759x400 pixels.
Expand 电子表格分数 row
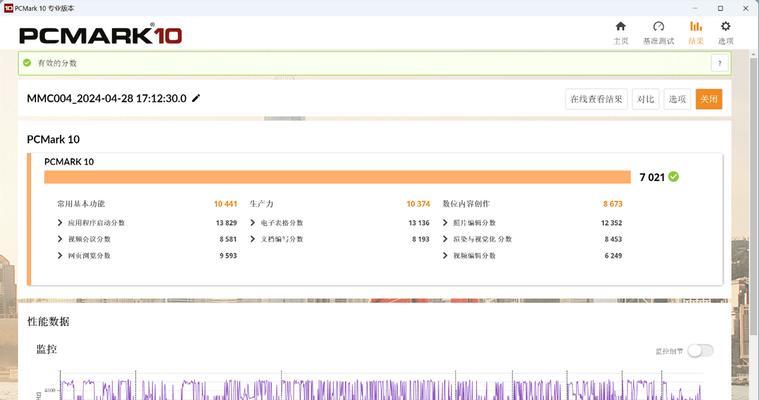(x=253, y=223)
